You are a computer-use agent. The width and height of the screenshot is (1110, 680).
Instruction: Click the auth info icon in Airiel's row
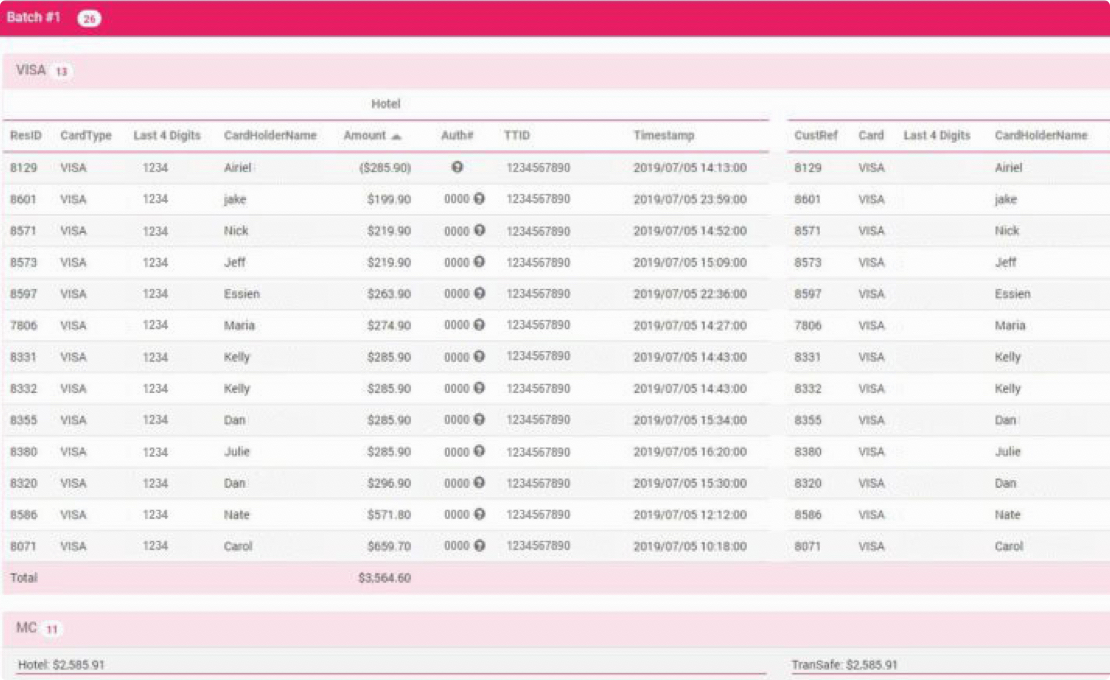(x=457, y=167)
